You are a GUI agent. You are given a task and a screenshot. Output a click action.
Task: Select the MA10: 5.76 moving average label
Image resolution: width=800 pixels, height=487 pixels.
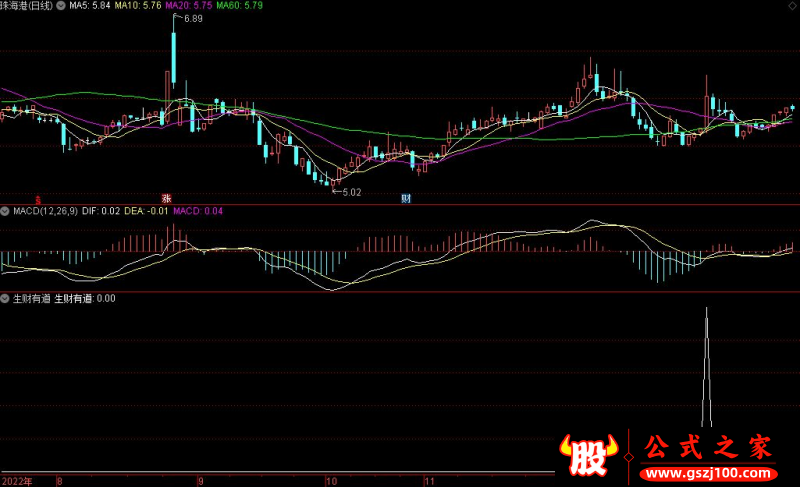(138, 6)
